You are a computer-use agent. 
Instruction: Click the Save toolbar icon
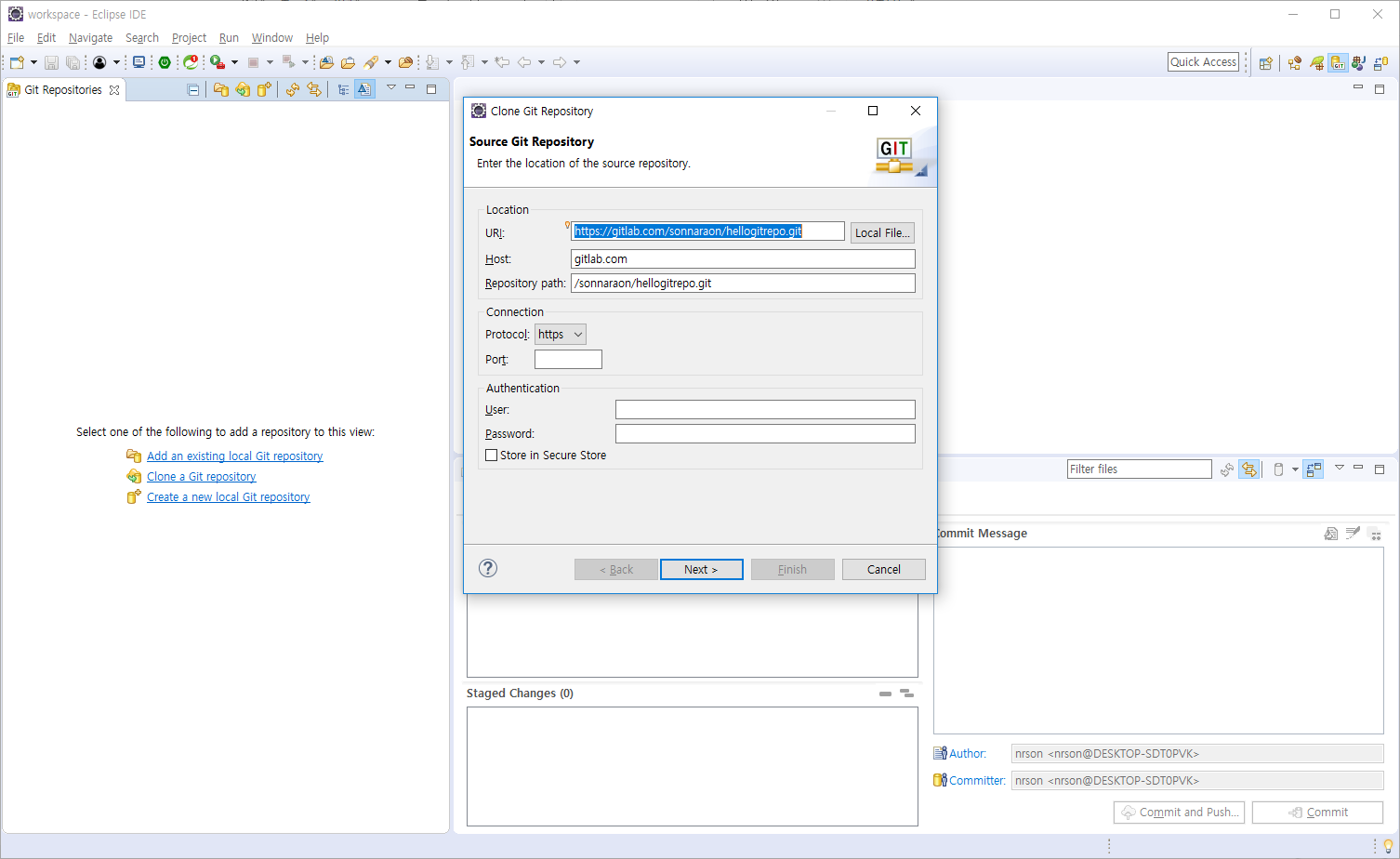[x=51, y=62]
